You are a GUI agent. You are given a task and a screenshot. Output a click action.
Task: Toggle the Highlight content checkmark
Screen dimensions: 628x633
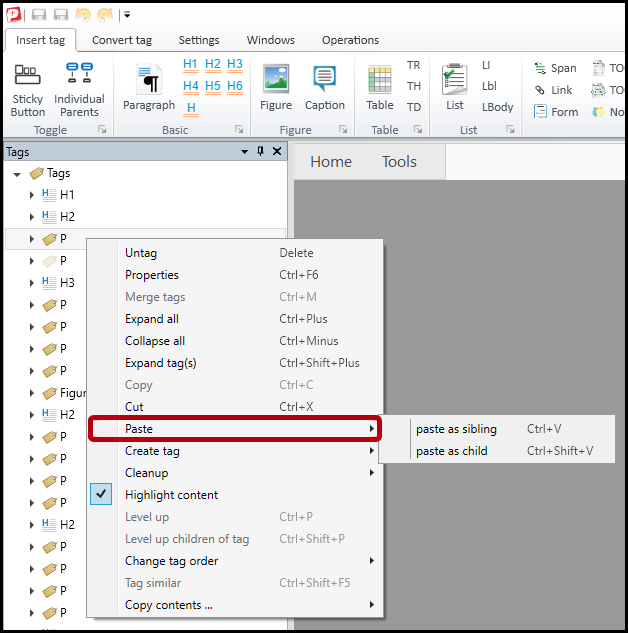101,494
